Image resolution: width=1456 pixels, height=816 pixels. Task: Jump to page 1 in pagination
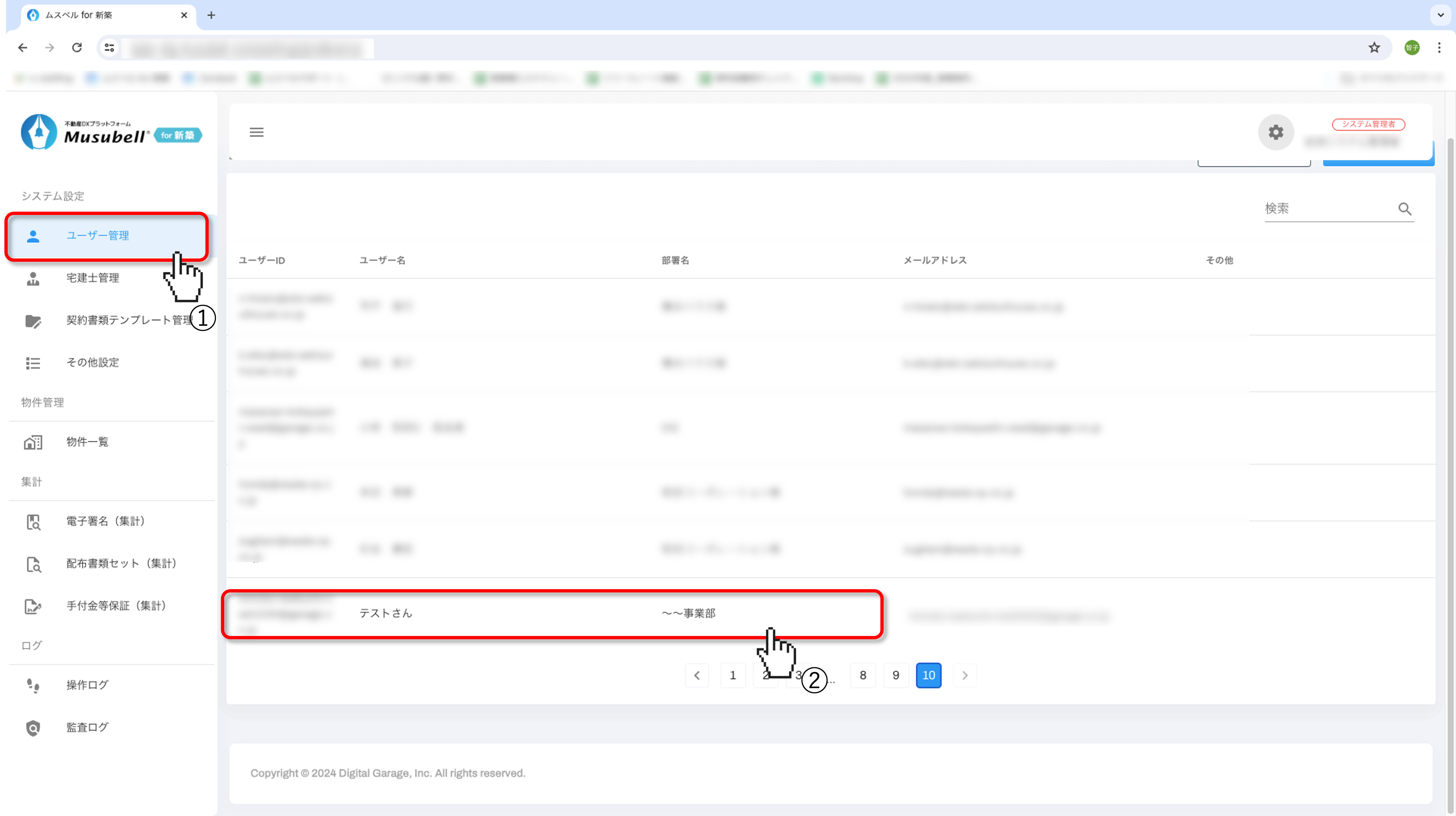pyautogui.click(x=733, y=675)
